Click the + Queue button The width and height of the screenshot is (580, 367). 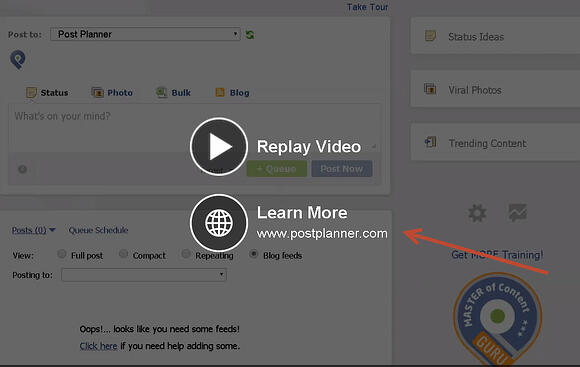click(277, 169)
